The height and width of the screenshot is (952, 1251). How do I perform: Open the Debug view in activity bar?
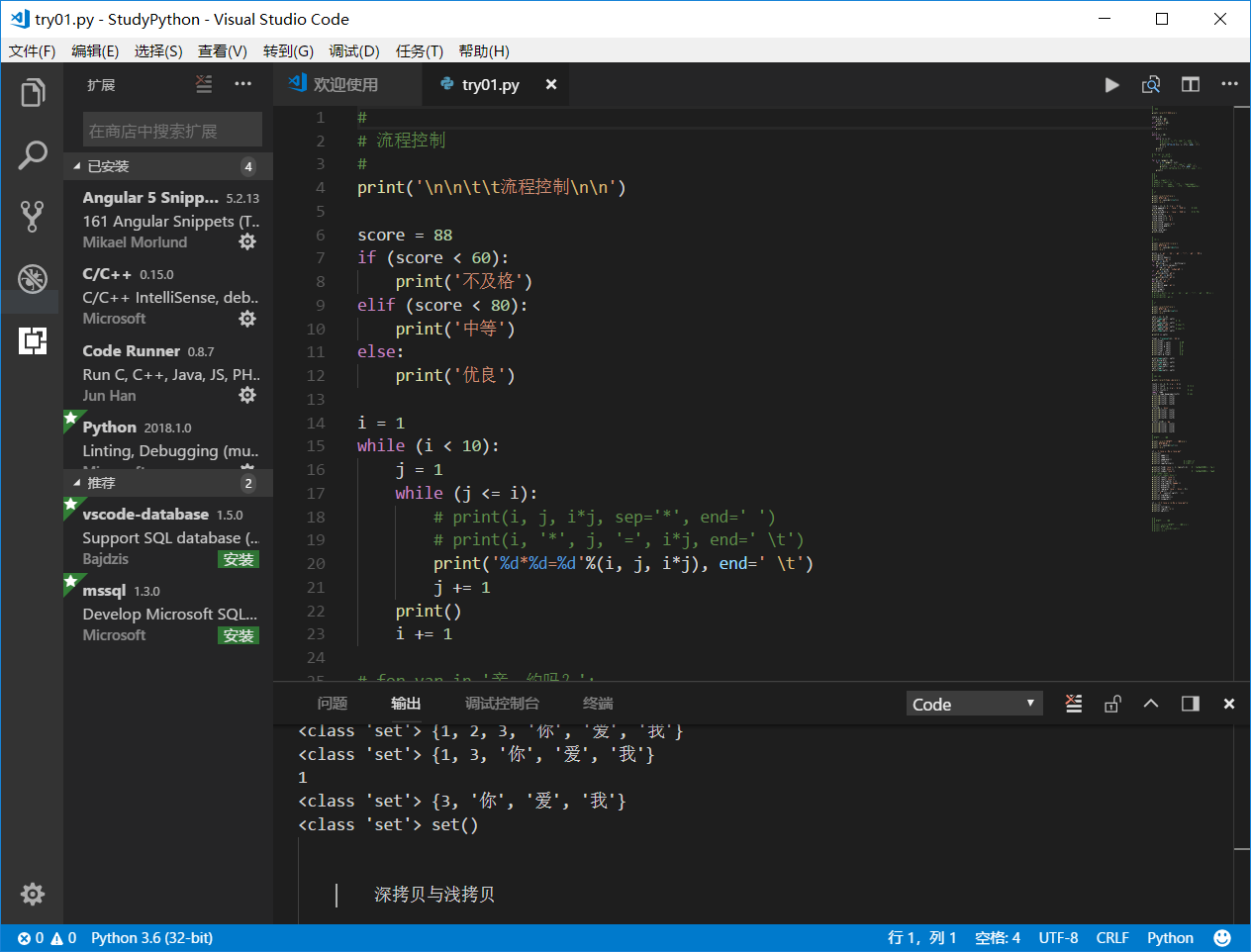tap(33, 278)
